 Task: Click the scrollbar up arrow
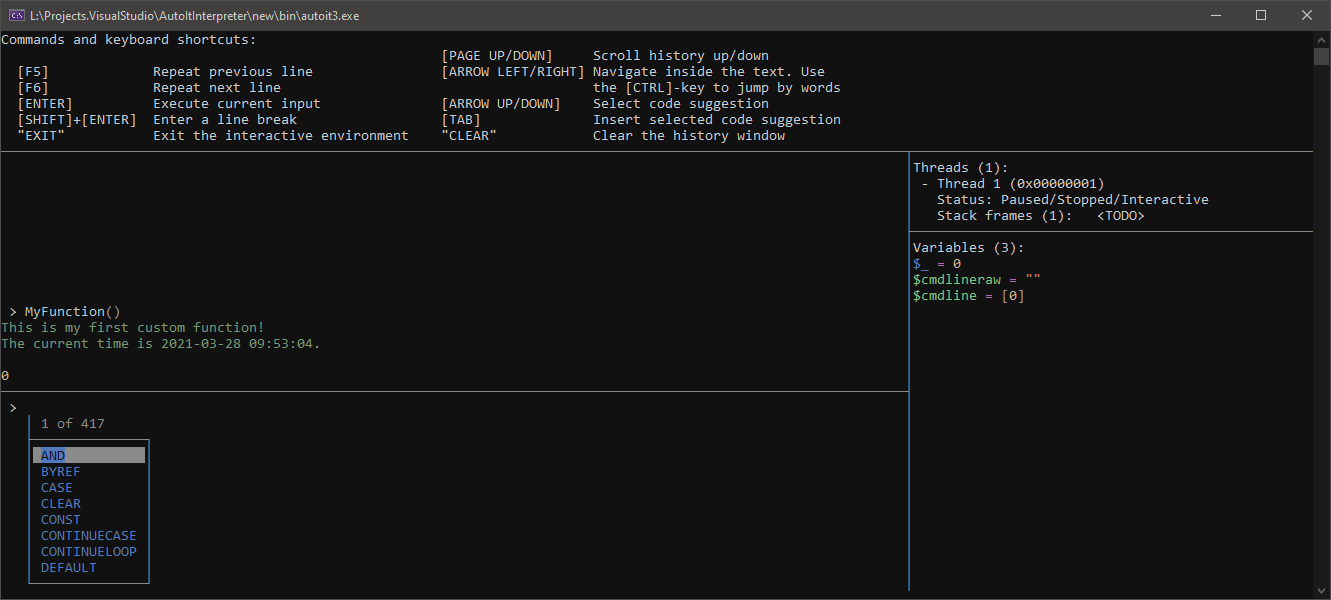tap(1321, 39)
